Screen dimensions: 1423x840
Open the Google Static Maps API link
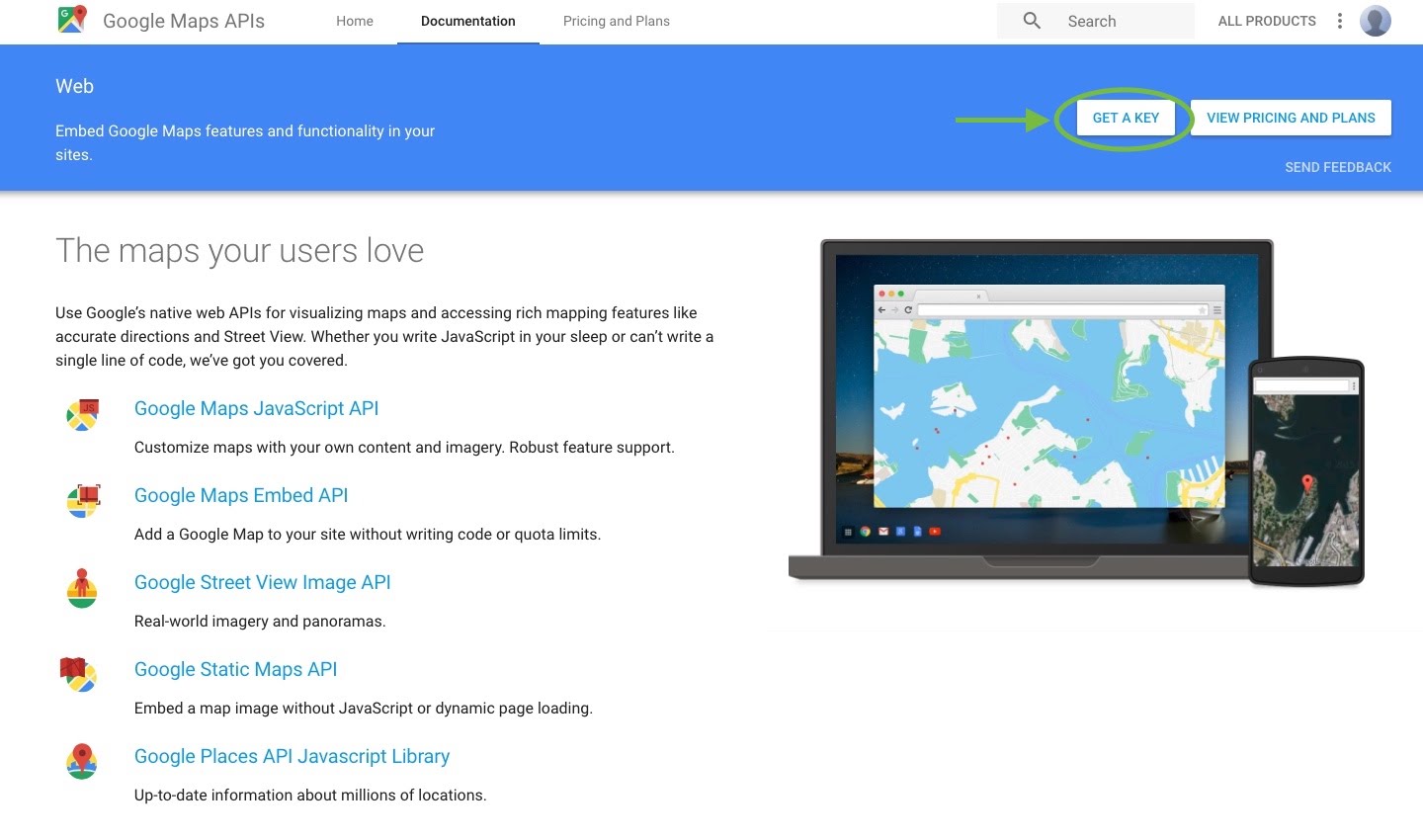click(236, 669)
